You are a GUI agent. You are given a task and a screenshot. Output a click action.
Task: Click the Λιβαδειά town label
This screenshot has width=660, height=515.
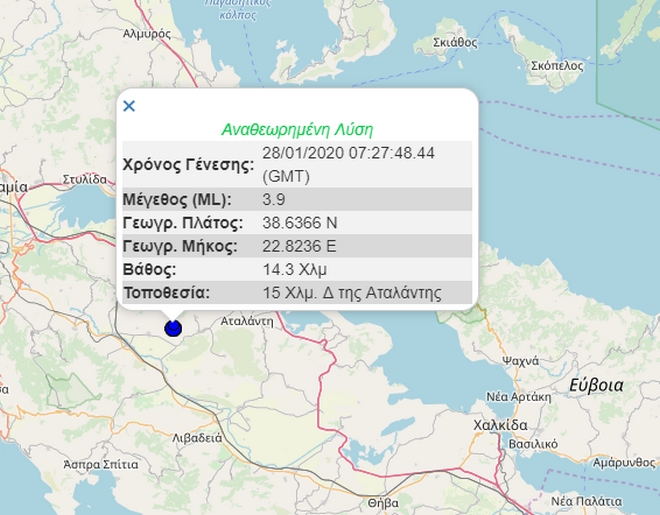[x=198, y=438]
